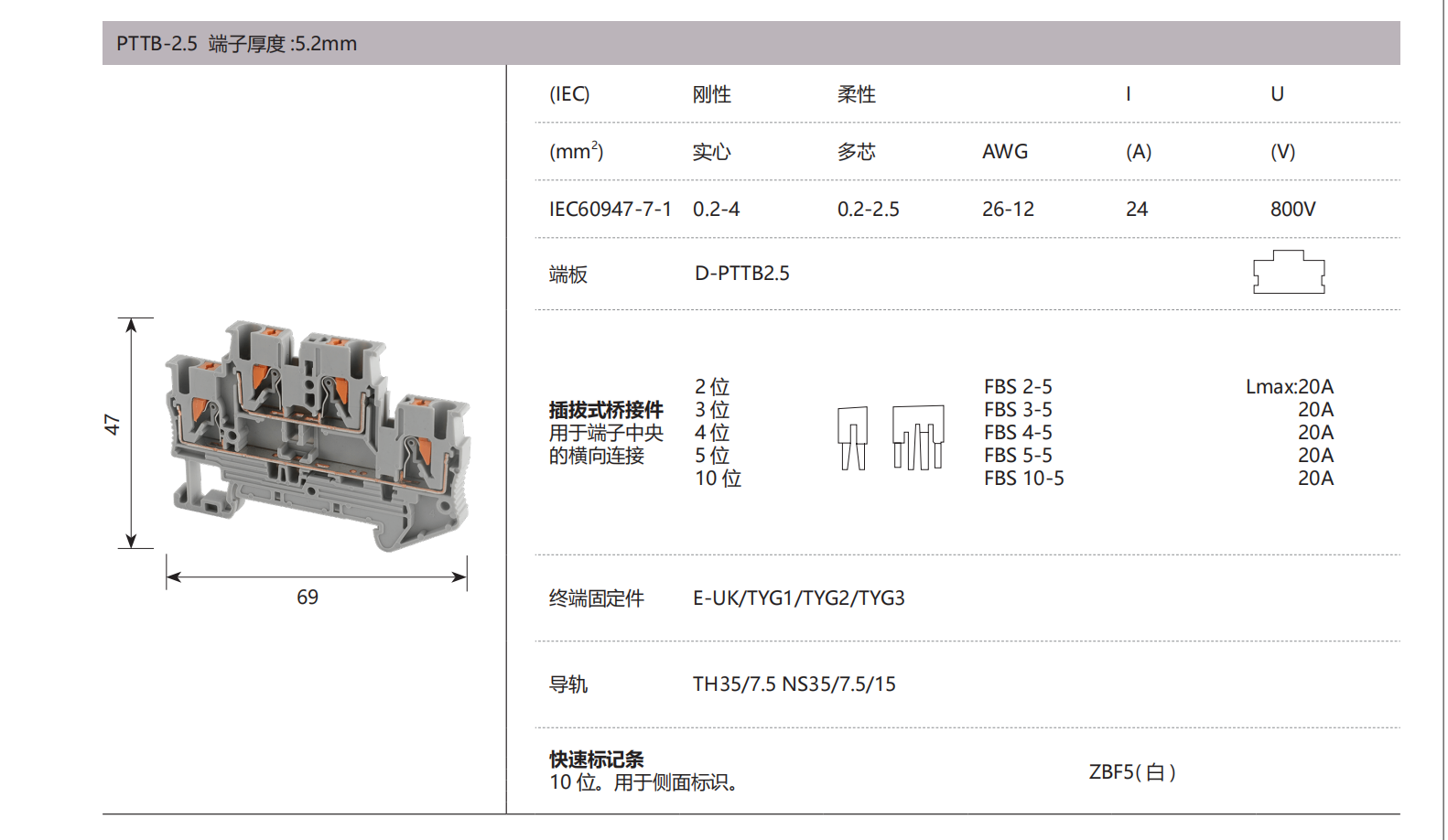
Task: Click the IEC60947-7-1 standard label
Action: [610, 210]
